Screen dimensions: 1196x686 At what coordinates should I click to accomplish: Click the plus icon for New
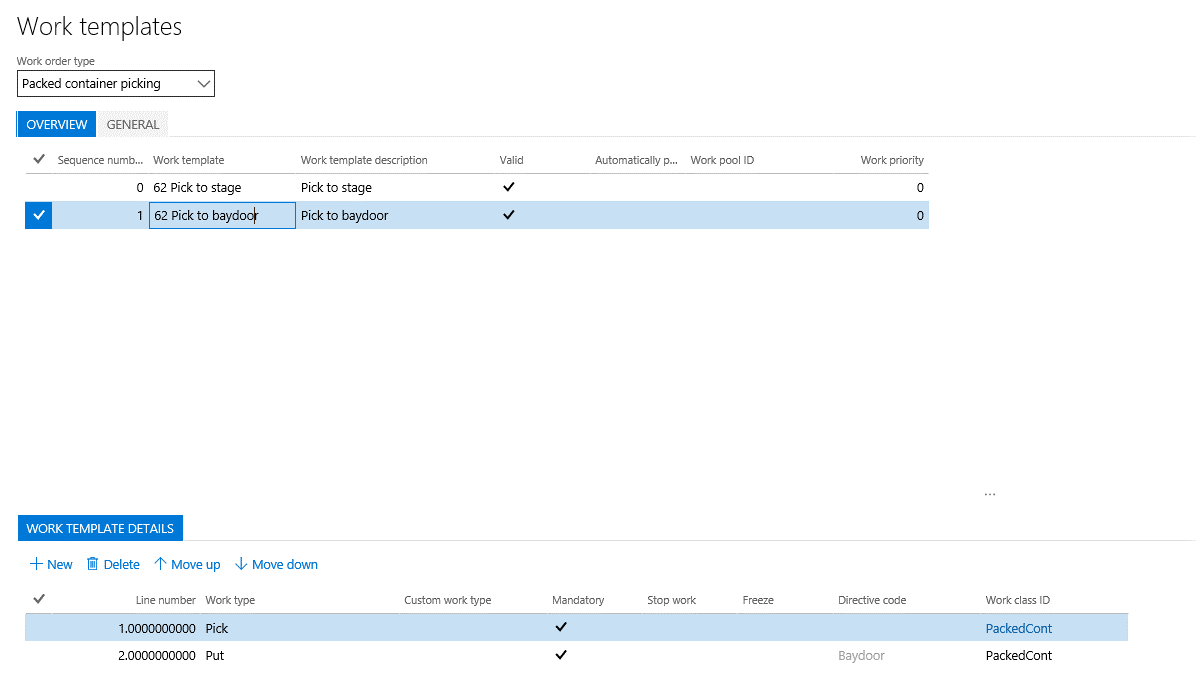tap(36, 565)
